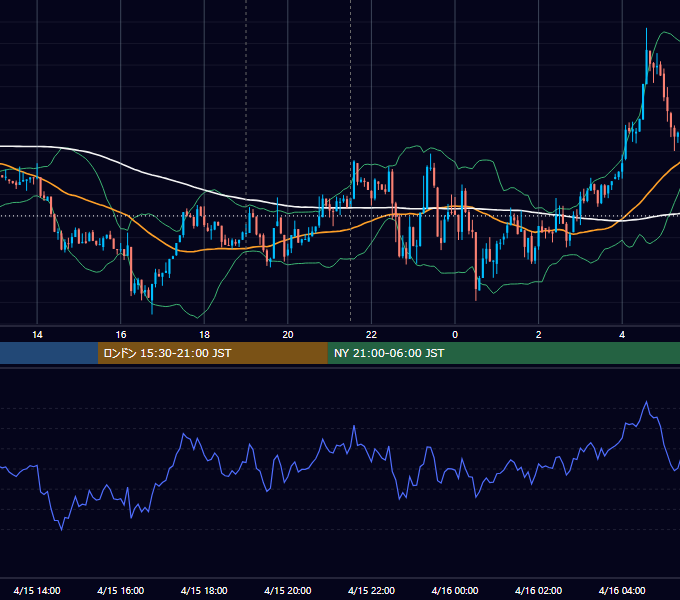
Task: Click the hour label 4 on the price chart axis
Action: tap(622, 335)
